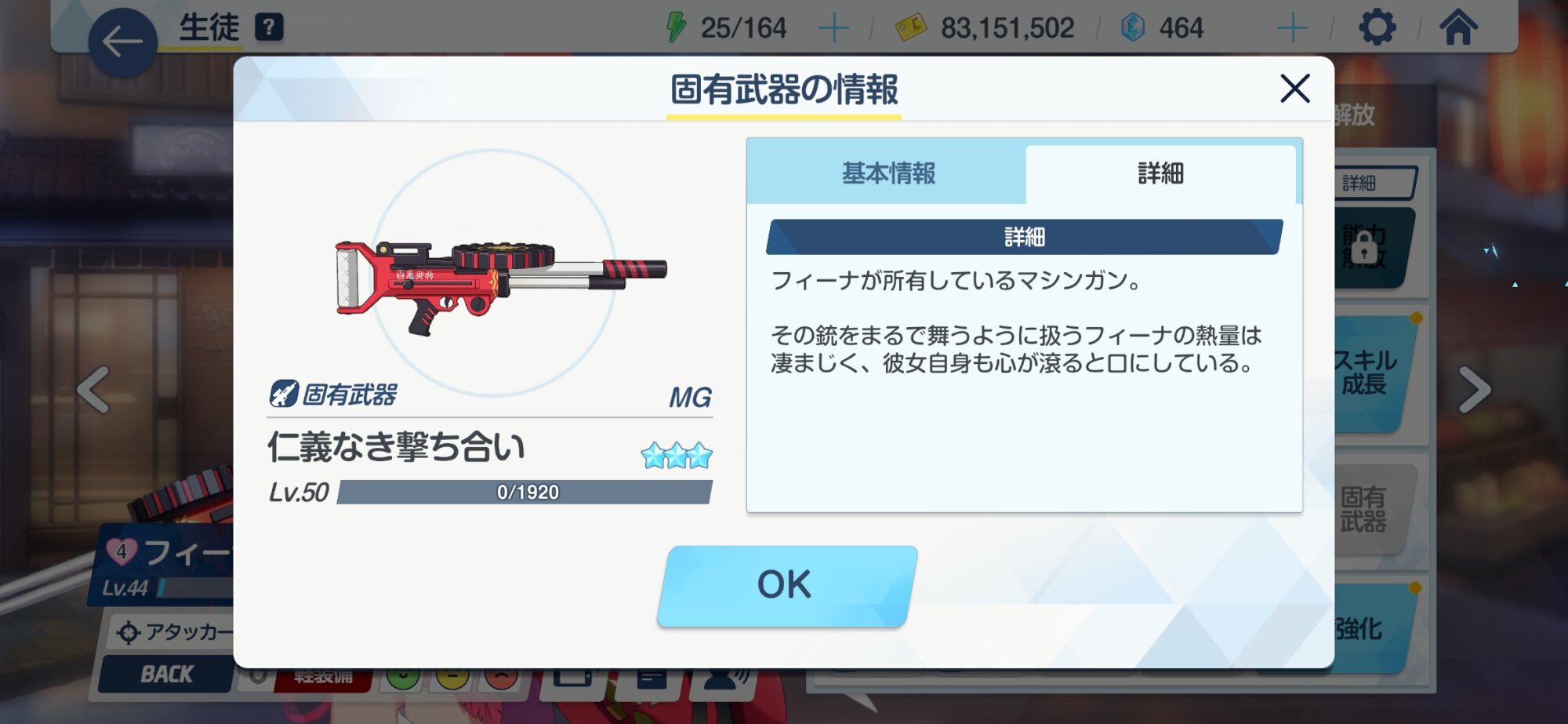The height and width of the screenshot is (724, 1568).
Task: Add energy with the plus icon
Action: point(833,29)
